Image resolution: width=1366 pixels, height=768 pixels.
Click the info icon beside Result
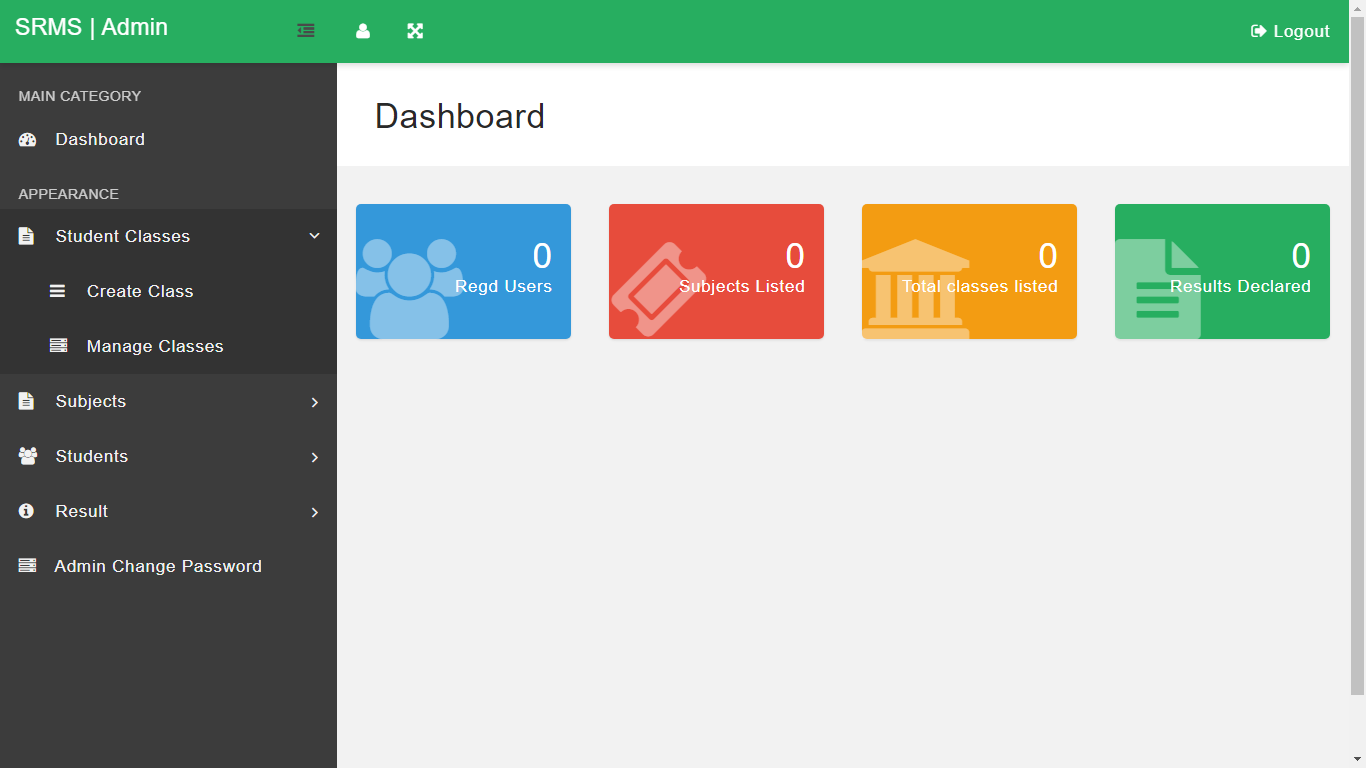point(27,511)
